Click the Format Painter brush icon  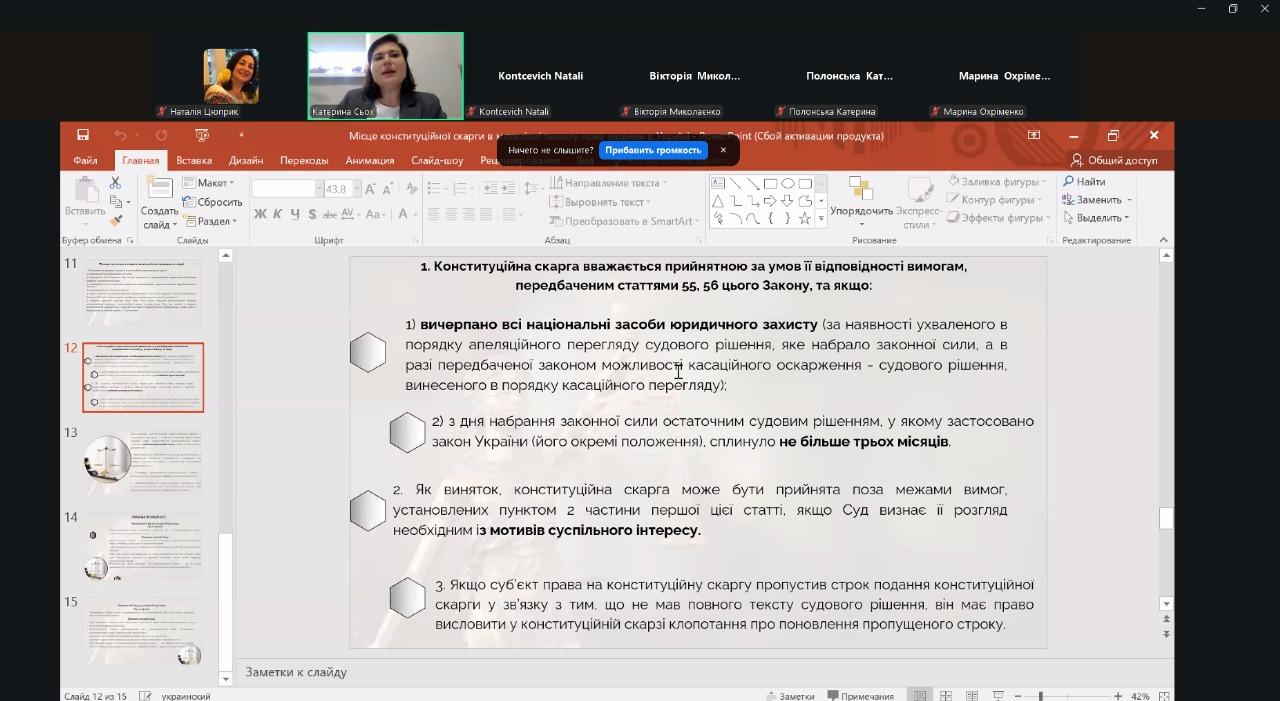click(x=115, y=220)
